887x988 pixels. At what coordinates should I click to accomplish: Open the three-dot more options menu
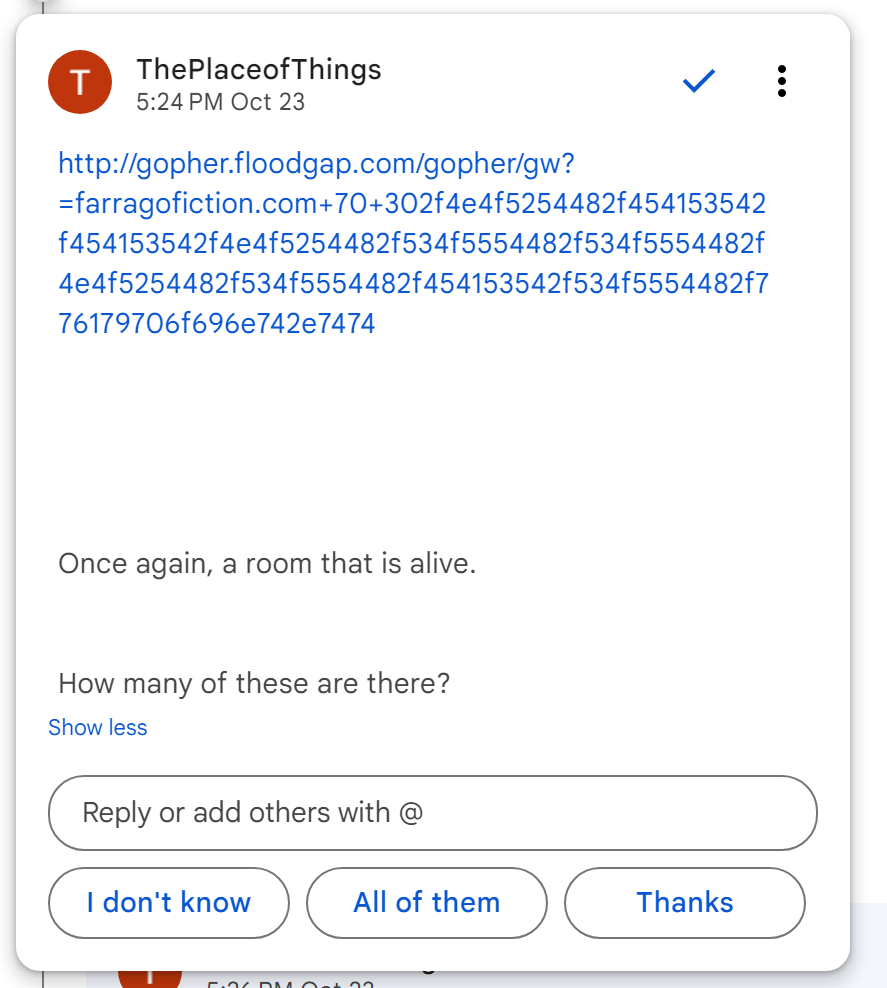[x=781, y=82]
